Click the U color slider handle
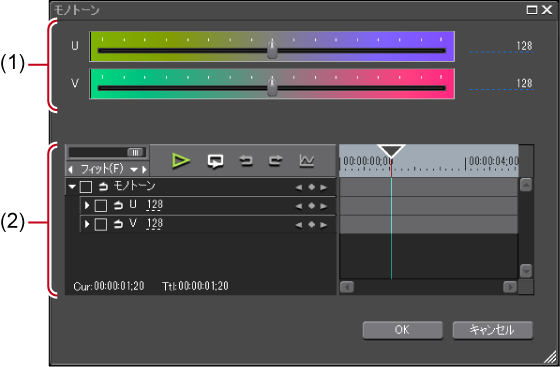Viewport: 560px width, 367px height. (x=272, y=50)
